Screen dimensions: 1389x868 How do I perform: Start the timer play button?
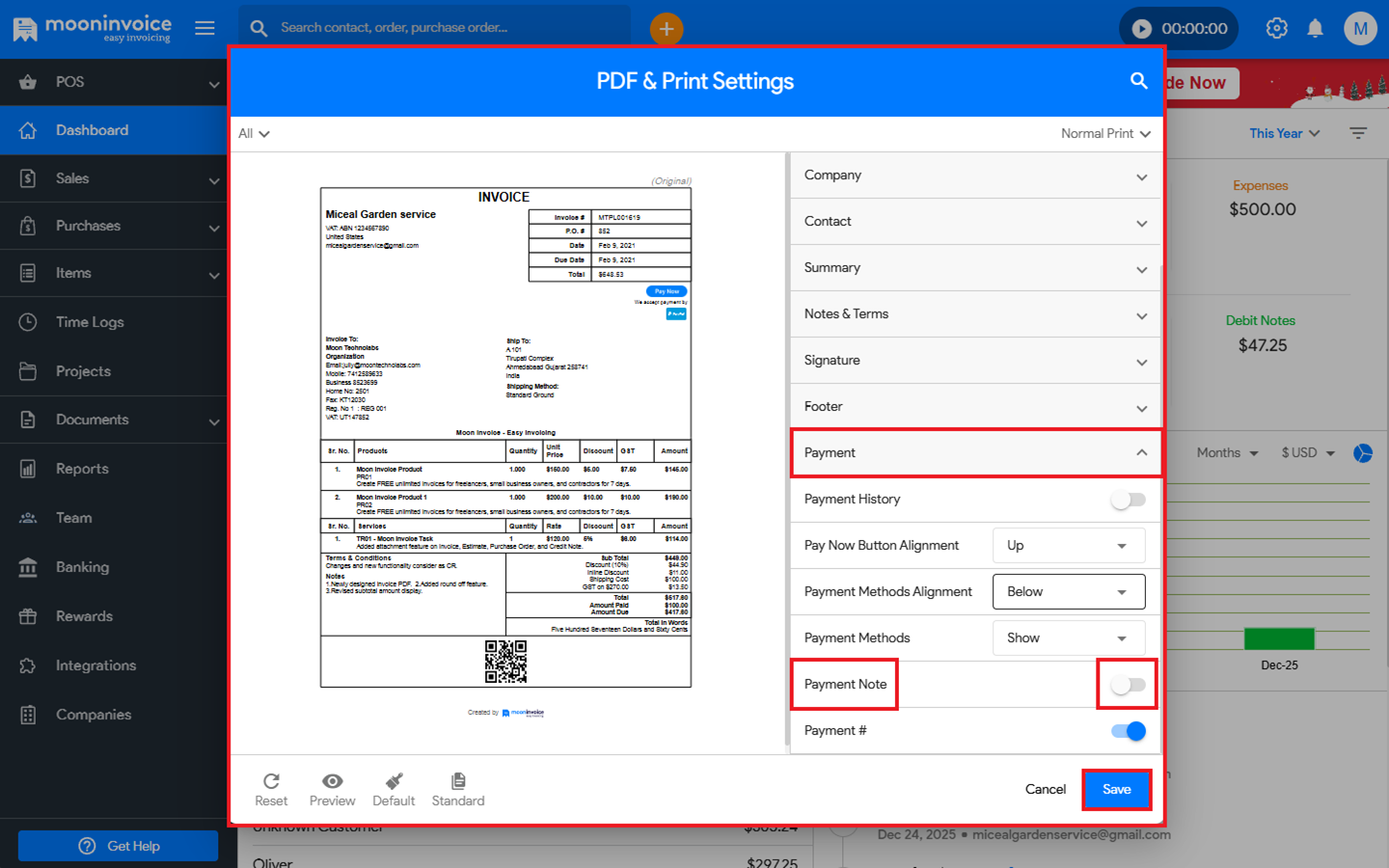1142,29
